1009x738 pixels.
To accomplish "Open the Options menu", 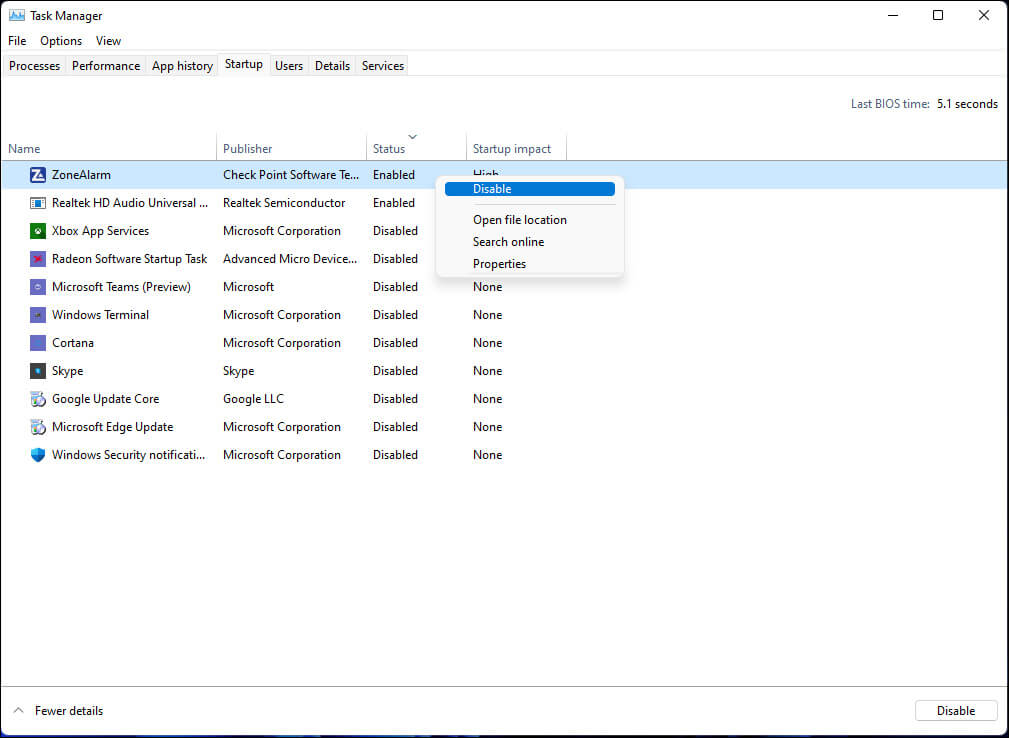I will pos(61,41).
